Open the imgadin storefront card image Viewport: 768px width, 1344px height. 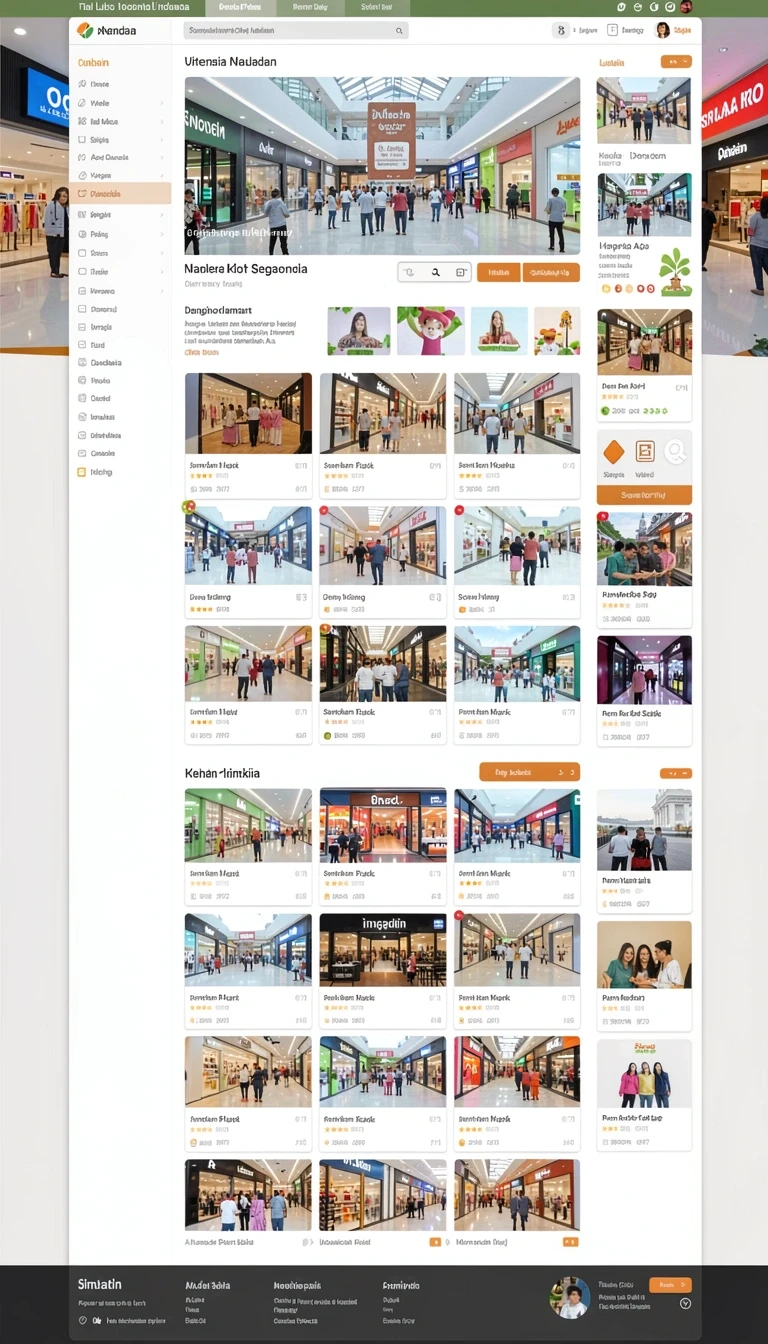tap(383, 948)
